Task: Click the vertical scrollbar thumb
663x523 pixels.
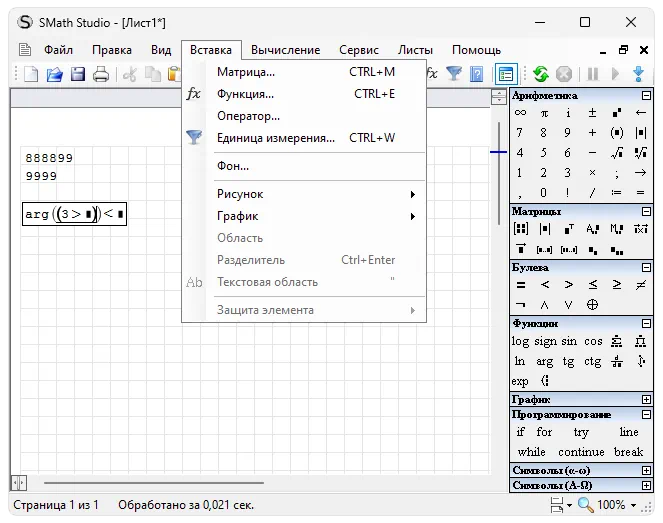Action: pyautogui.click(x=499, y=173)
